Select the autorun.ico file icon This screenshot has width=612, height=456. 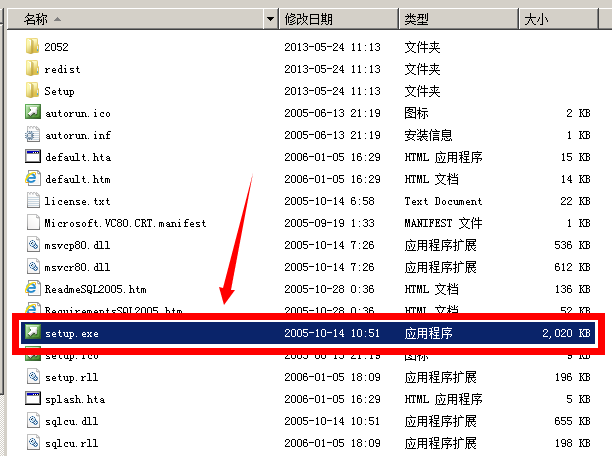(33, 113)
